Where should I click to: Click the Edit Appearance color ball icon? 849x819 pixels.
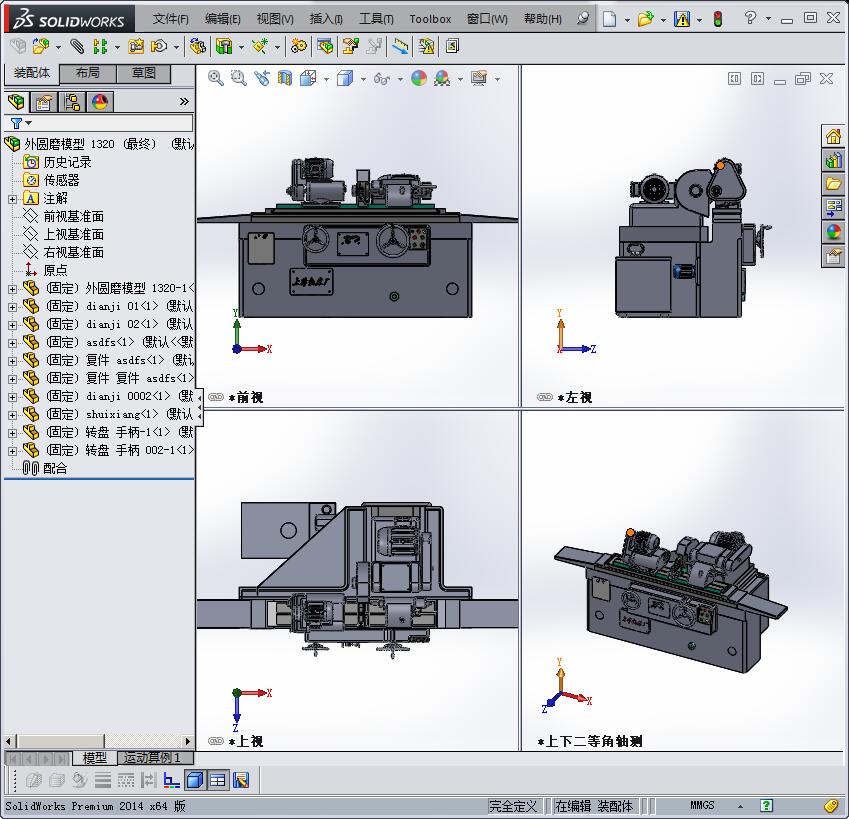click(419, 78)
